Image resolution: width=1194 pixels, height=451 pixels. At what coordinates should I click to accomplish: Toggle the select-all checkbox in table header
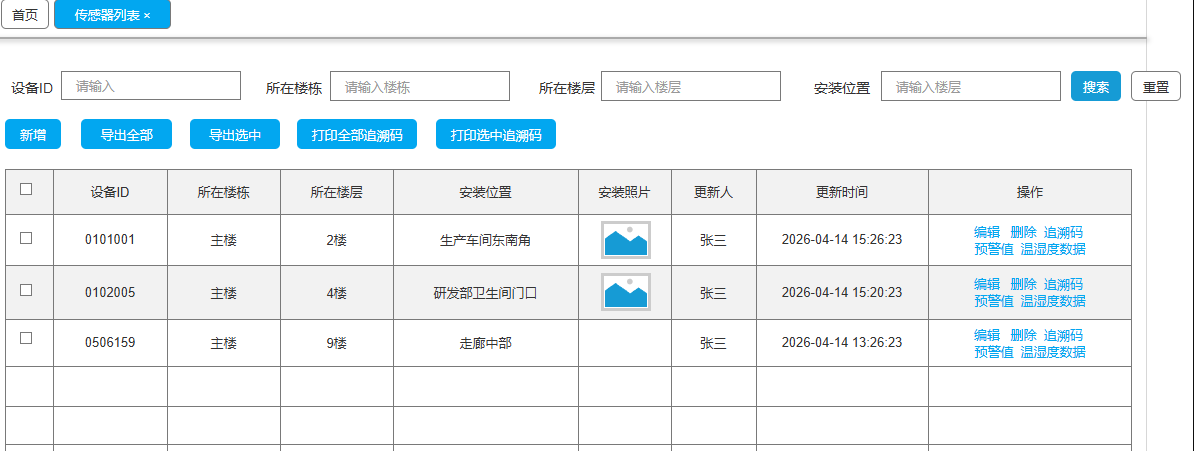click(x=26, y=189)
